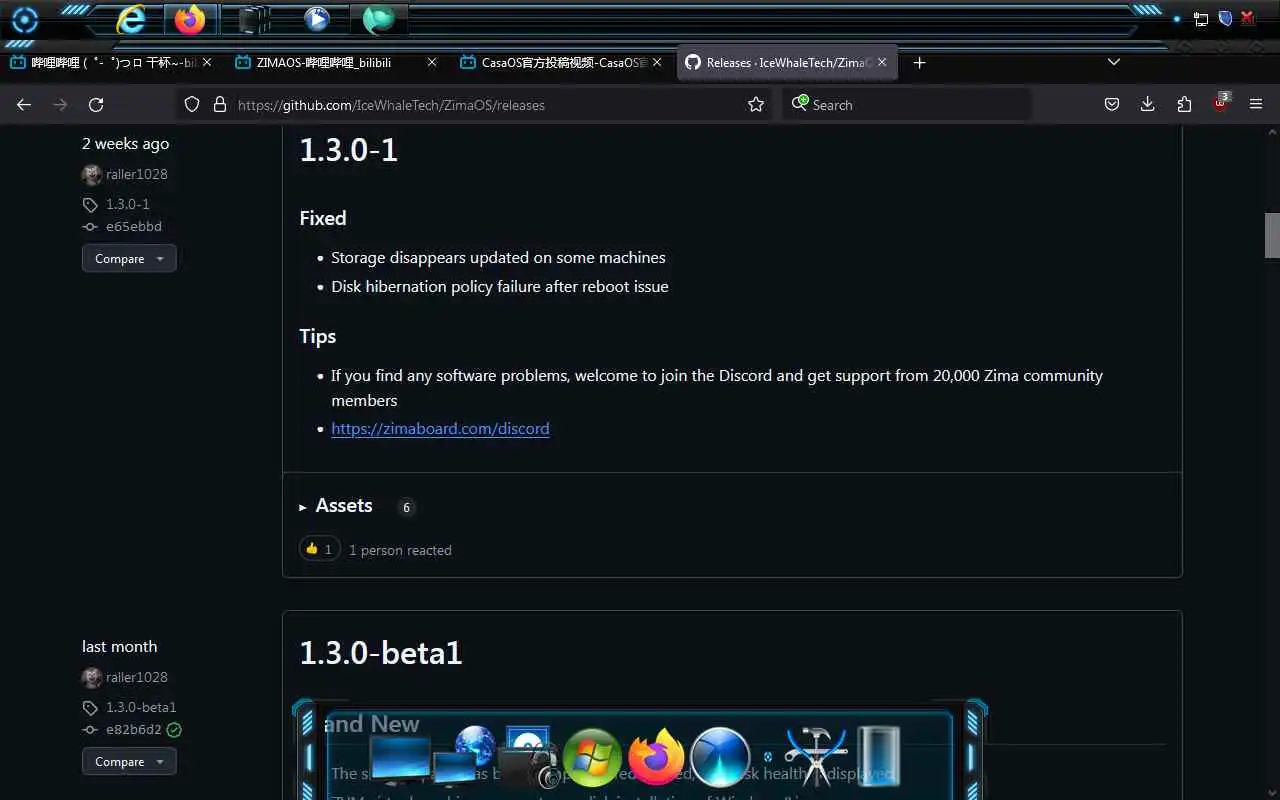Bookmark this page with the star icon
Screen dimensions: 1280x800
pyautogui.click(x=756, y=104)
